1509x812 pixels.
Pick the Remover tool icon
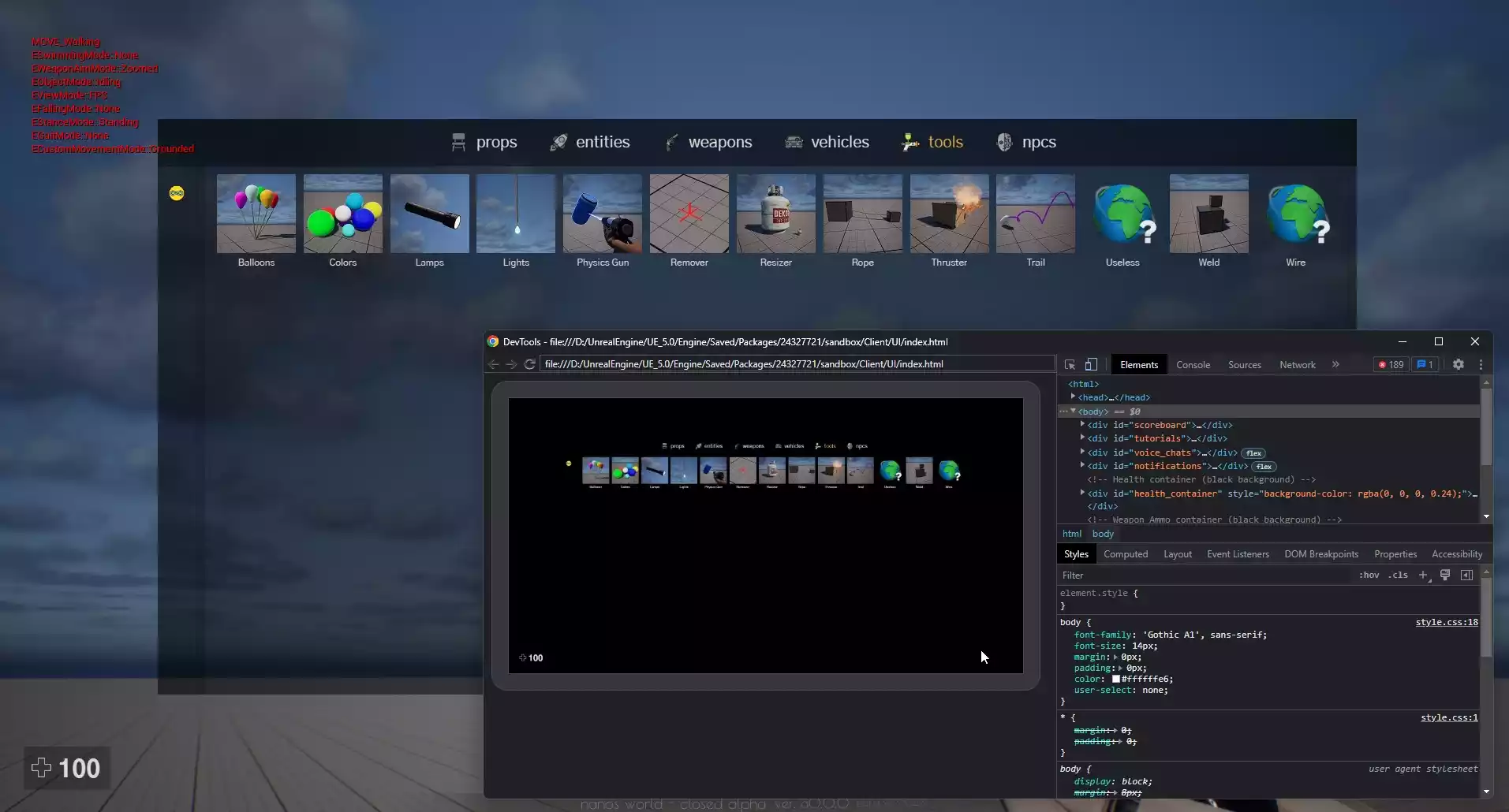(689, 214)
